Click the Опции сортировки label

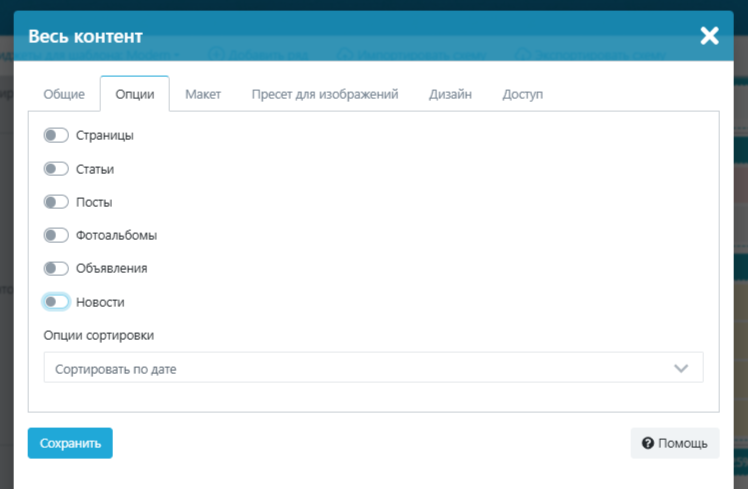point(99,335)
